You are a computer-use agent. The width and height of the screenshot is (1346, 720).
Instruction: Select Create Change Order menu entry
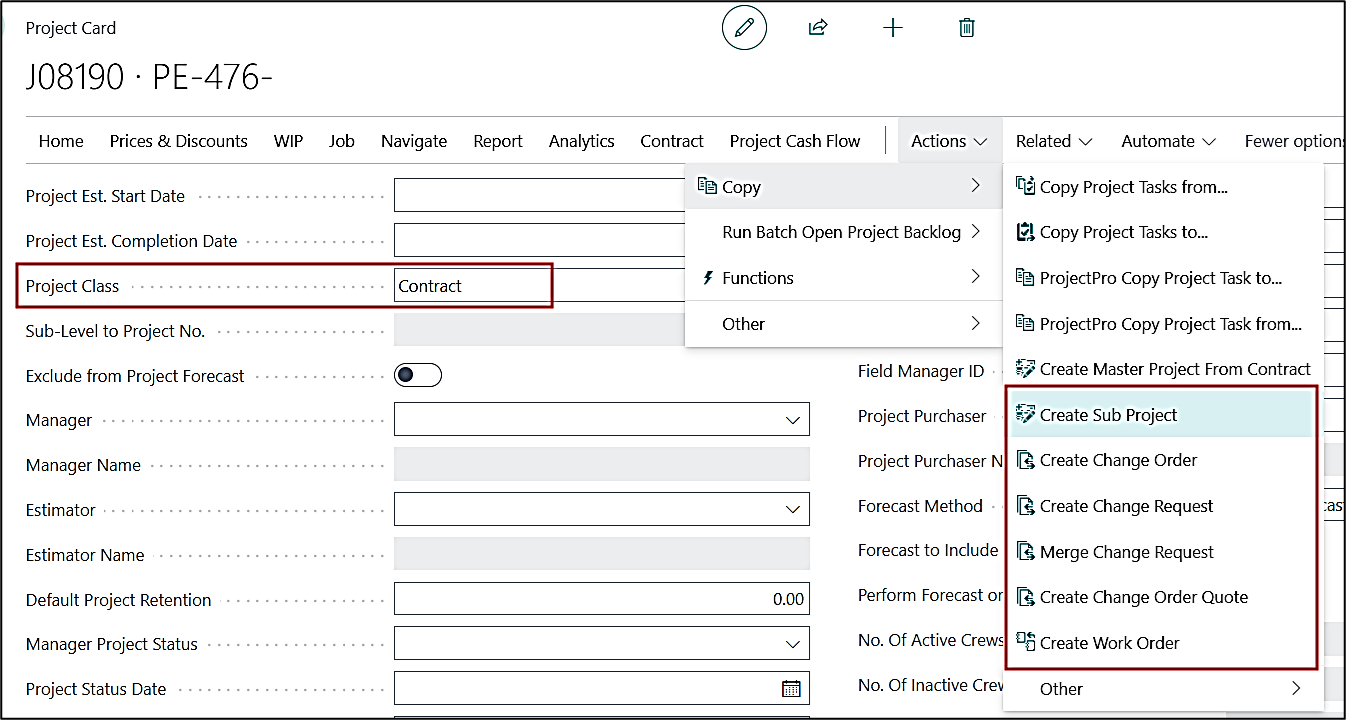tap(1118, 460)
